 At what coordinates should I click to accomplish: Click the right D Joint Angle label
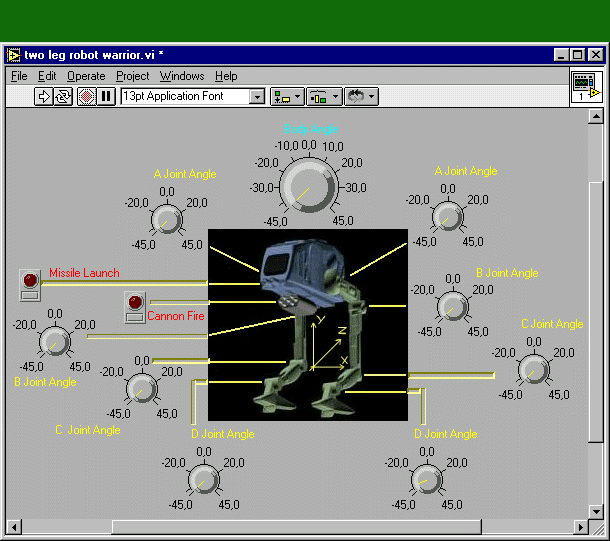(446, 434)
